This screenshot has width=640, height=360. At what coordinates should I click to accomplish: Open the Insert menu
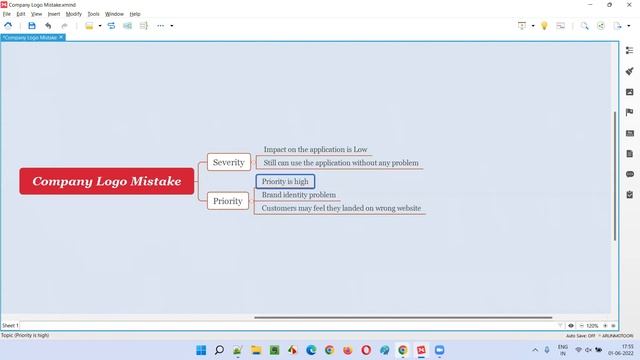tap(54, 14)
